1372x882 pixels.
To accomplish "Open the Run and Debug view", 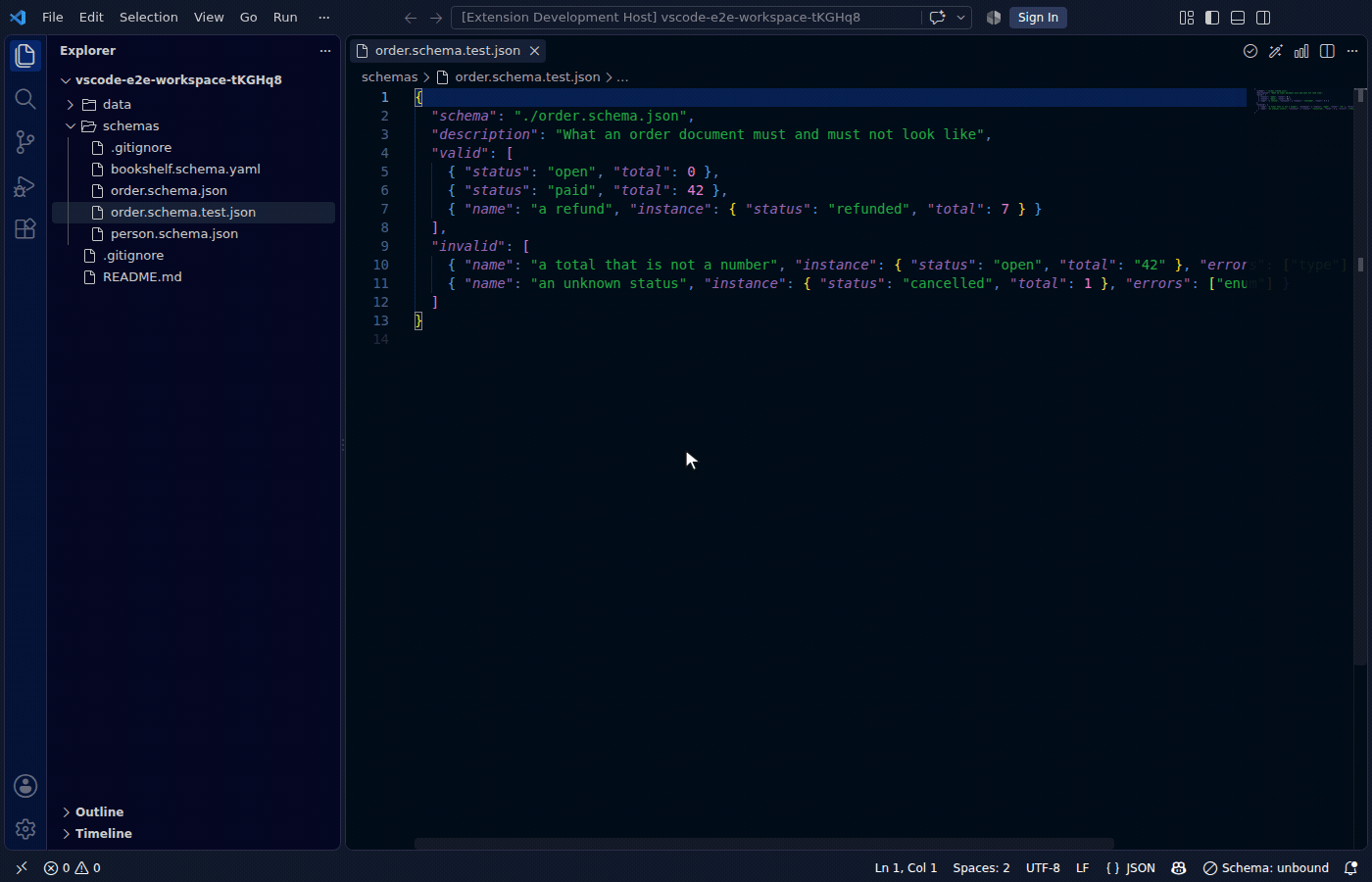I will (25, 185).
